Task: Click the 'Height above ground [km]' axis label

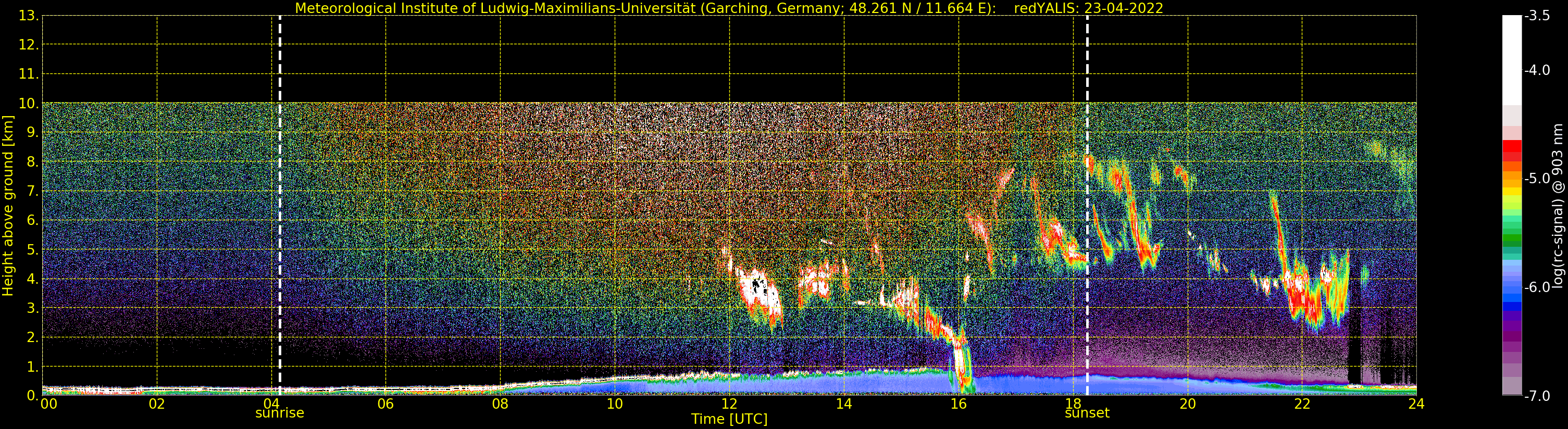Action: click(x=8, y=206)
